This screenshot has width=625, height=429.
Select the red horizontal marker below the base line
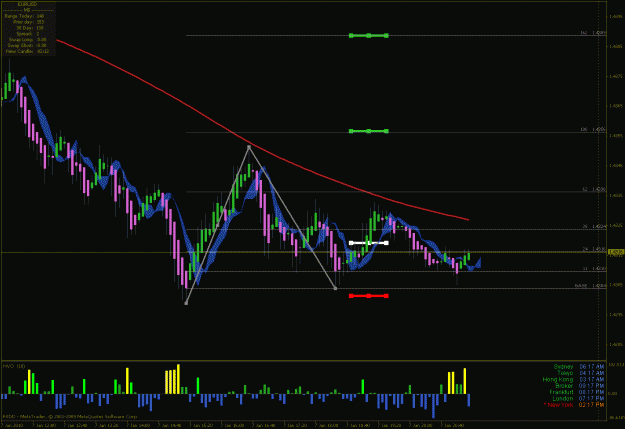369,296
